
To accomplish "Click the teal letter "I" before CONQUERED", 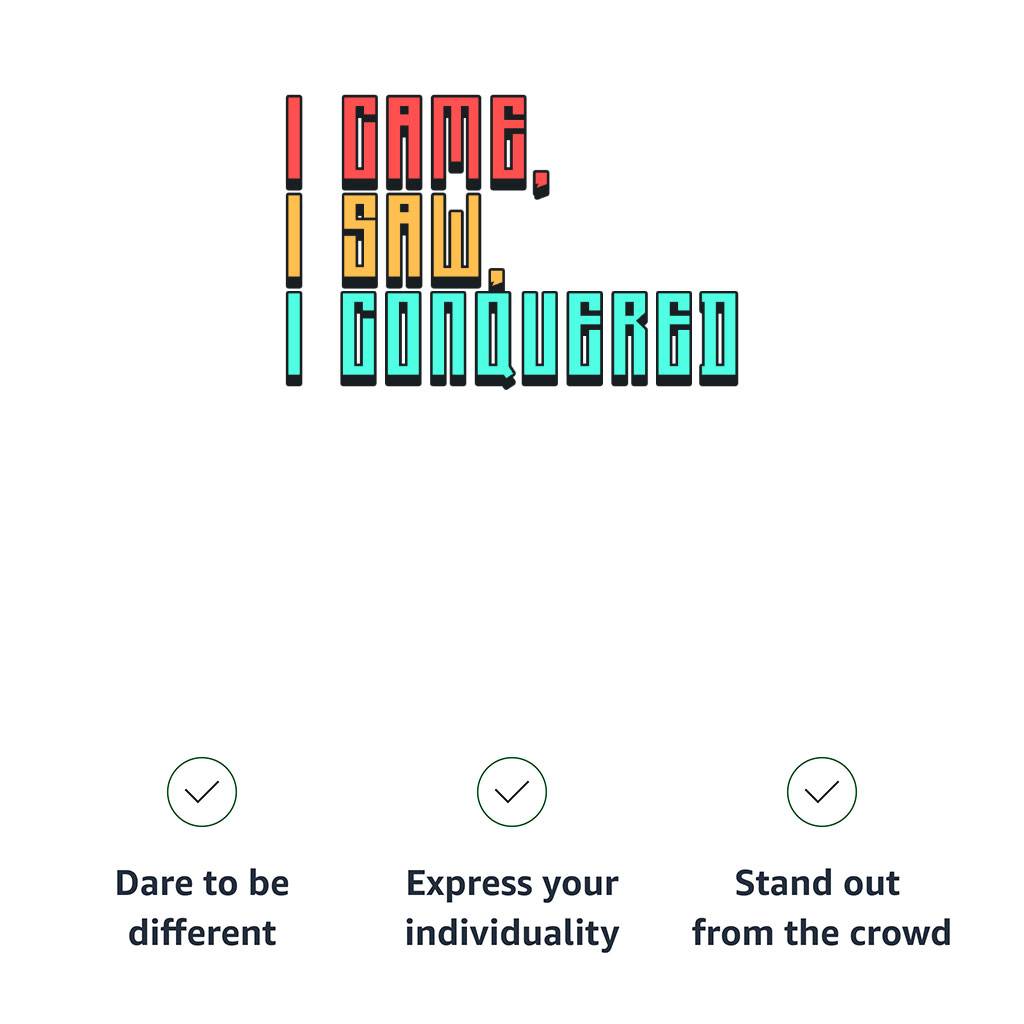I will click(294, 338).
